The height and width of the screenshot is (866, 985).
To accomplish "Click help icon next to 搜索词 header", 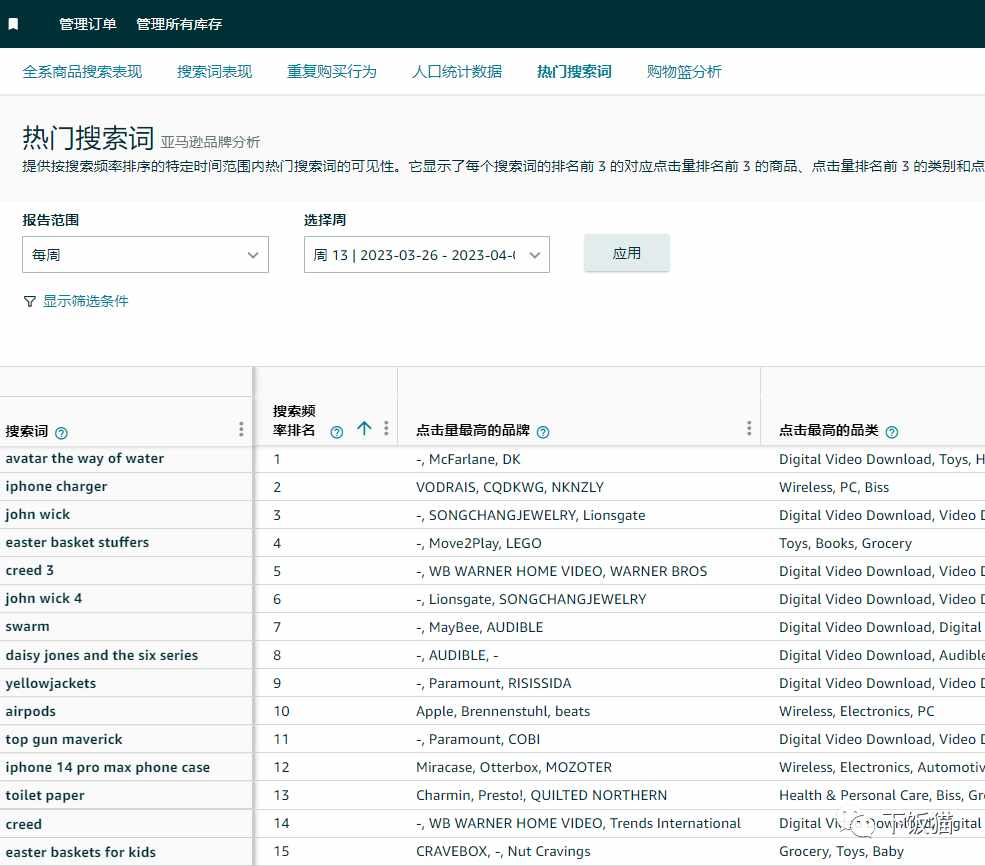I will point(61,433).
